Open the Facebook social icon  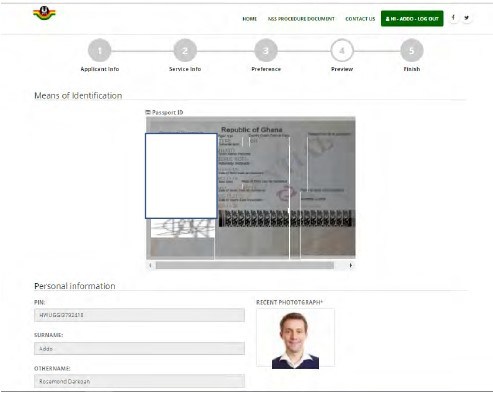point(453,18)
